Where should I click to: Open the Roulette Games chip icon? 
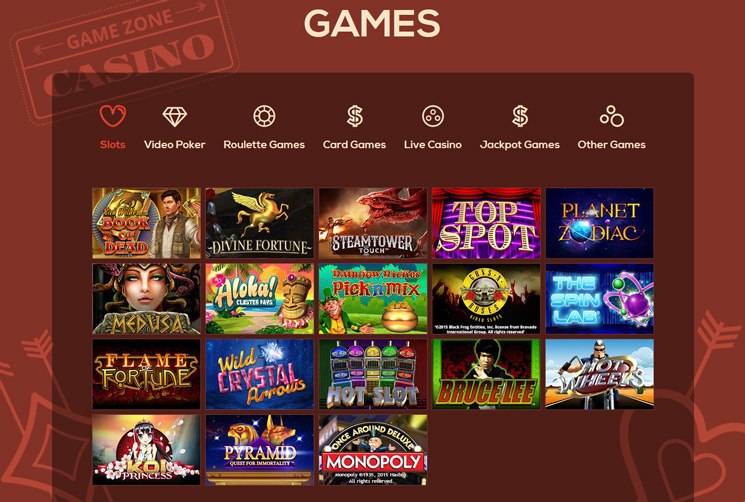coord(264,116)
